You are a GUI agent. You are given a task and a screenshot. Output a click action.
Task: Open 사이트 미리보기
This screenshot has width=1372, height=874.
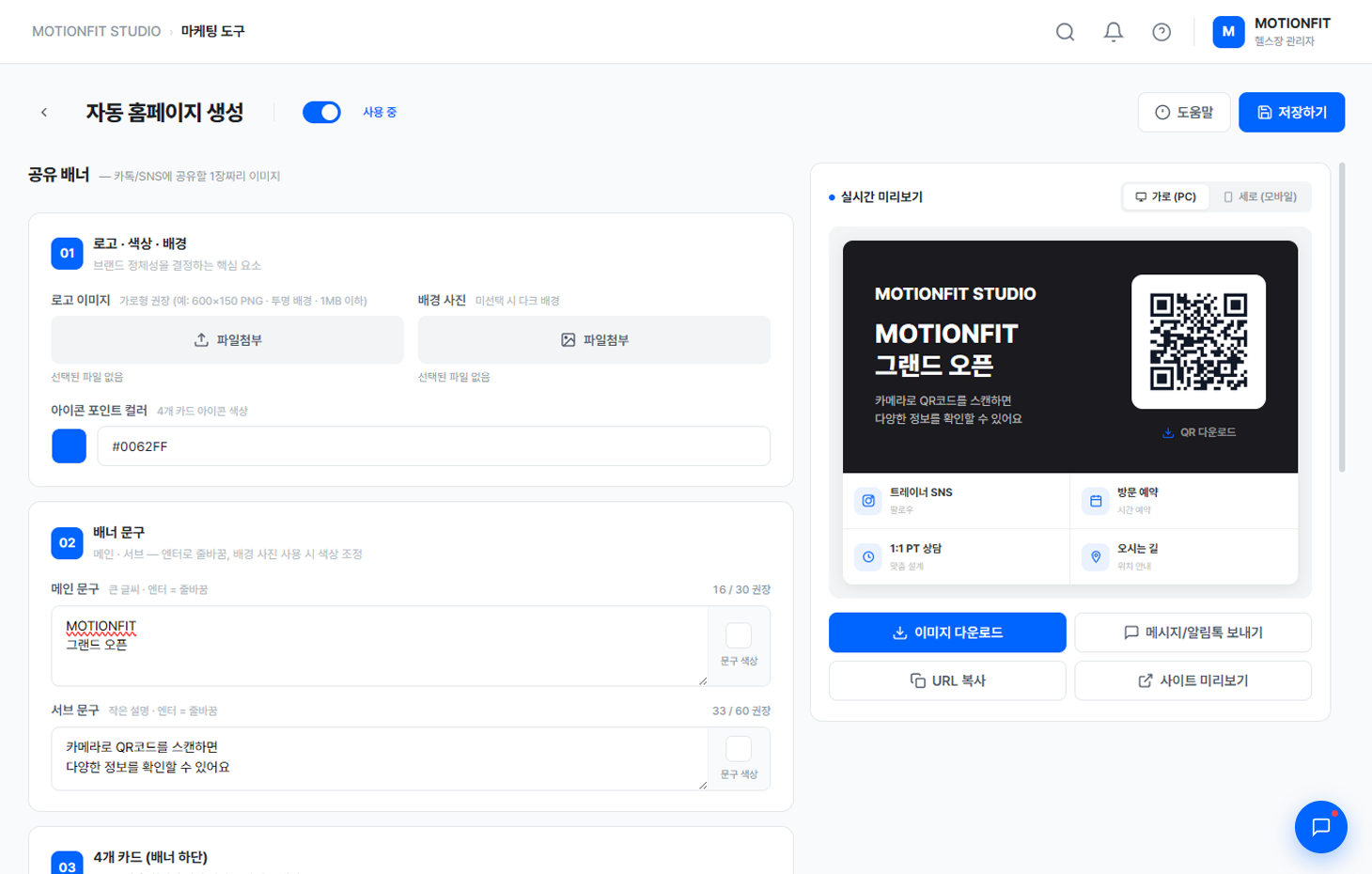click(1193, 680)
